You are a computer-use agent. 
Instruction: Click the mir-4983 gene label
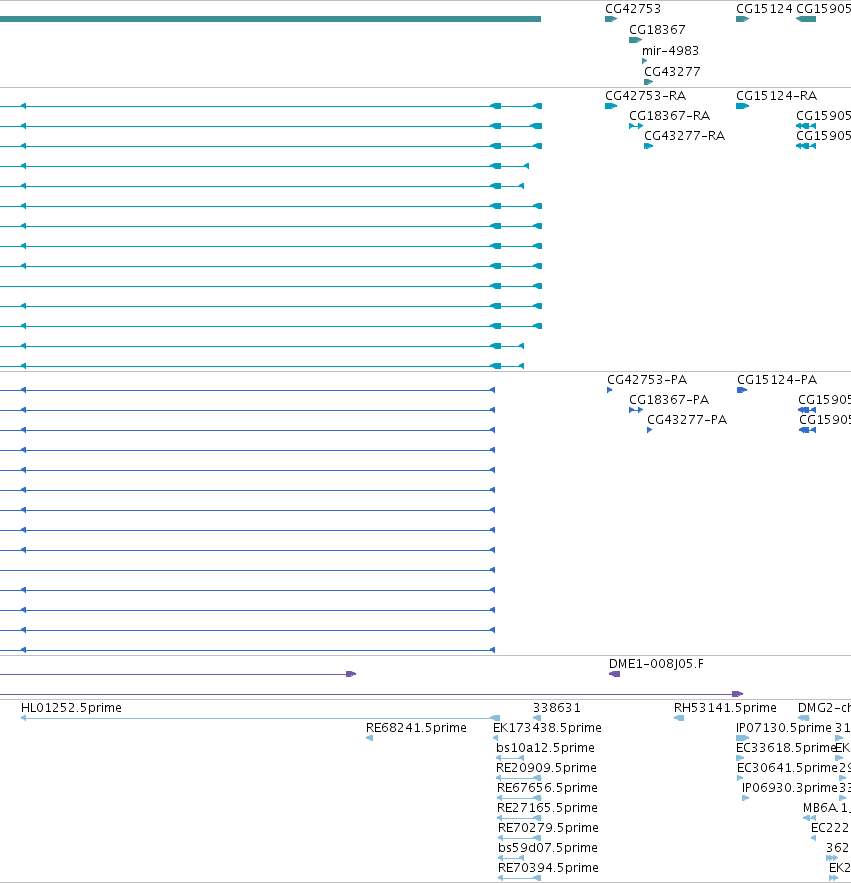(670, 50)
